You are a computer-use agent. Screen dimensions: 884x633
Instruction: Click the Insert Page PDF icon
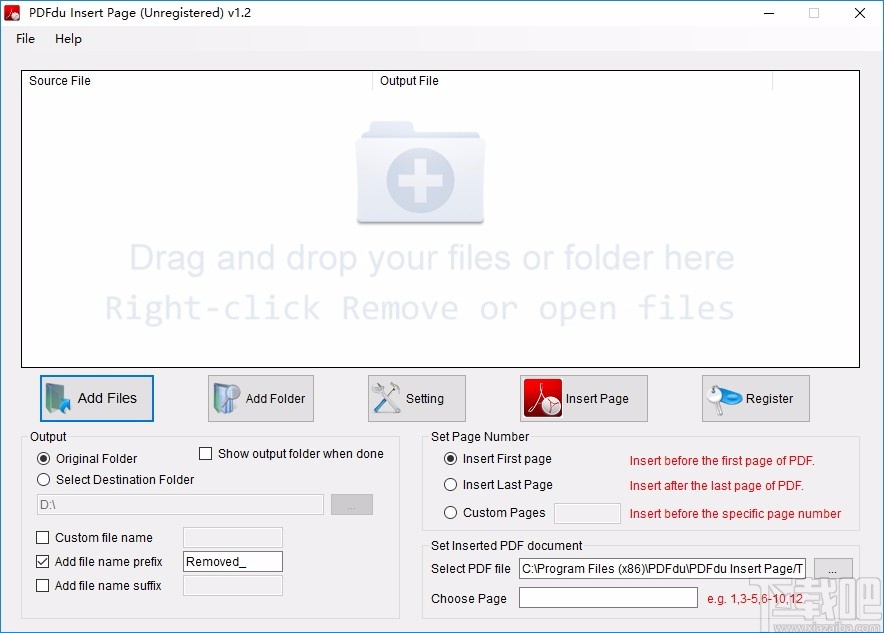(545, 398)
